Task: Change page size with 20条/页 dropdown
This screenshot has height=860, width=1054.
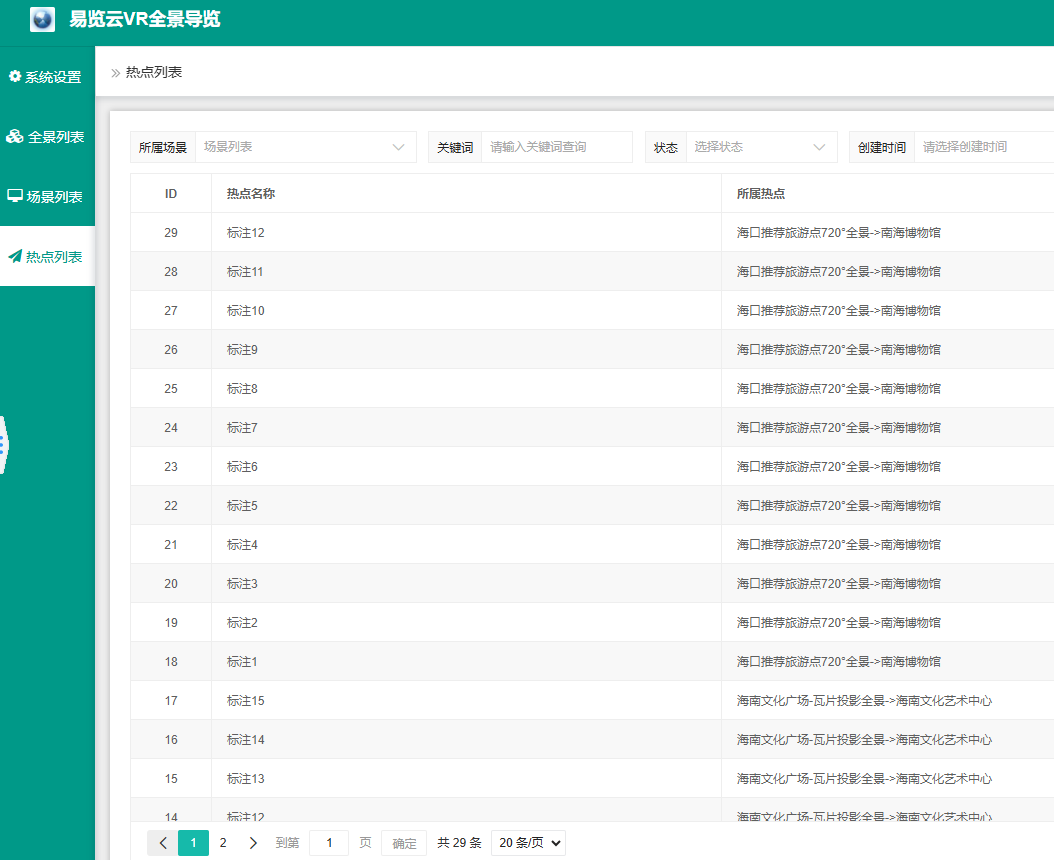Action: 528,843
